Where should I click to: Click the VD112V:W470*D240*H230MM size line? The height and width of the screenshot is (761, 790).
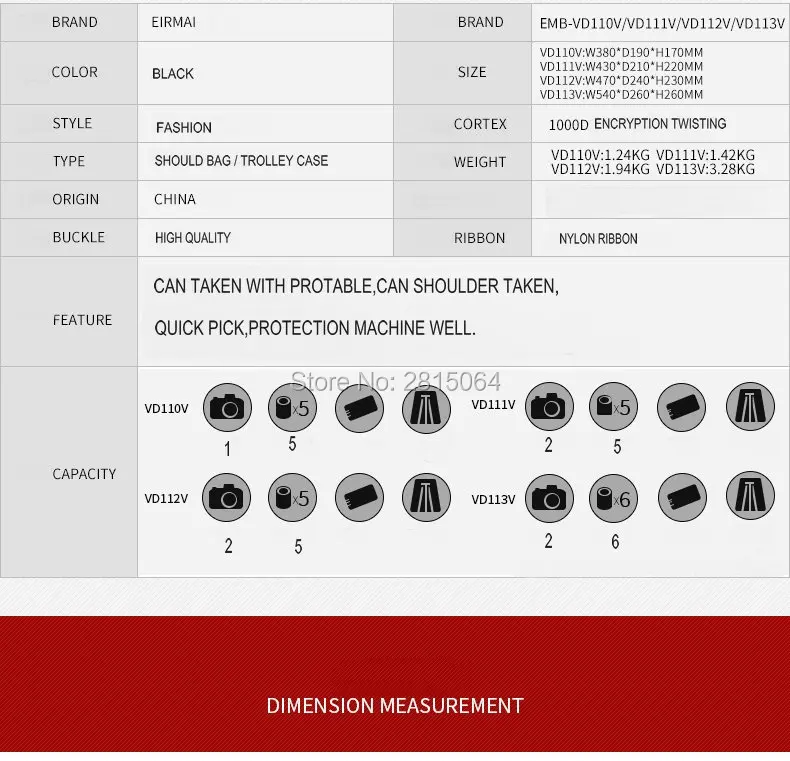[621, 81]
